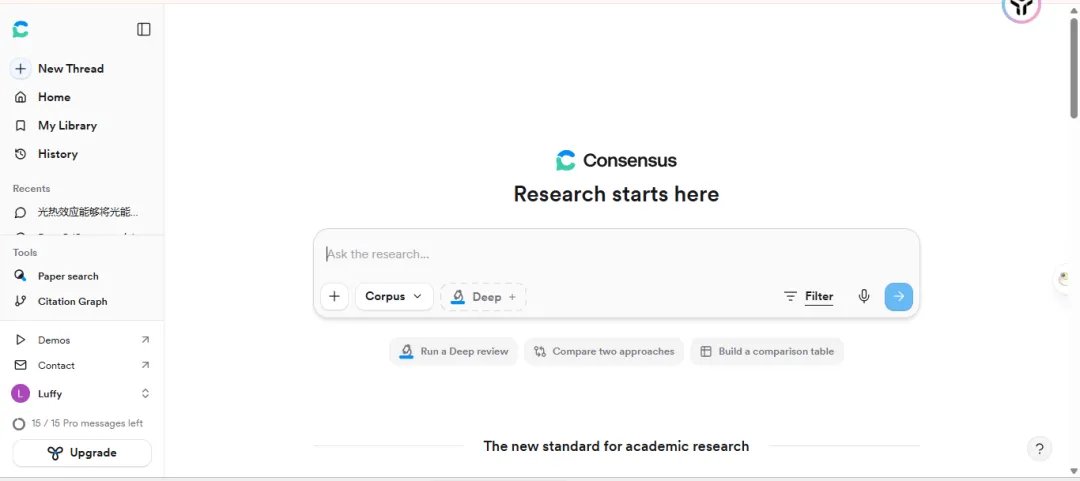This screenshot has width=1080, height=481.
Task: Open the Filter options
Action: click(x=809, y=296)
